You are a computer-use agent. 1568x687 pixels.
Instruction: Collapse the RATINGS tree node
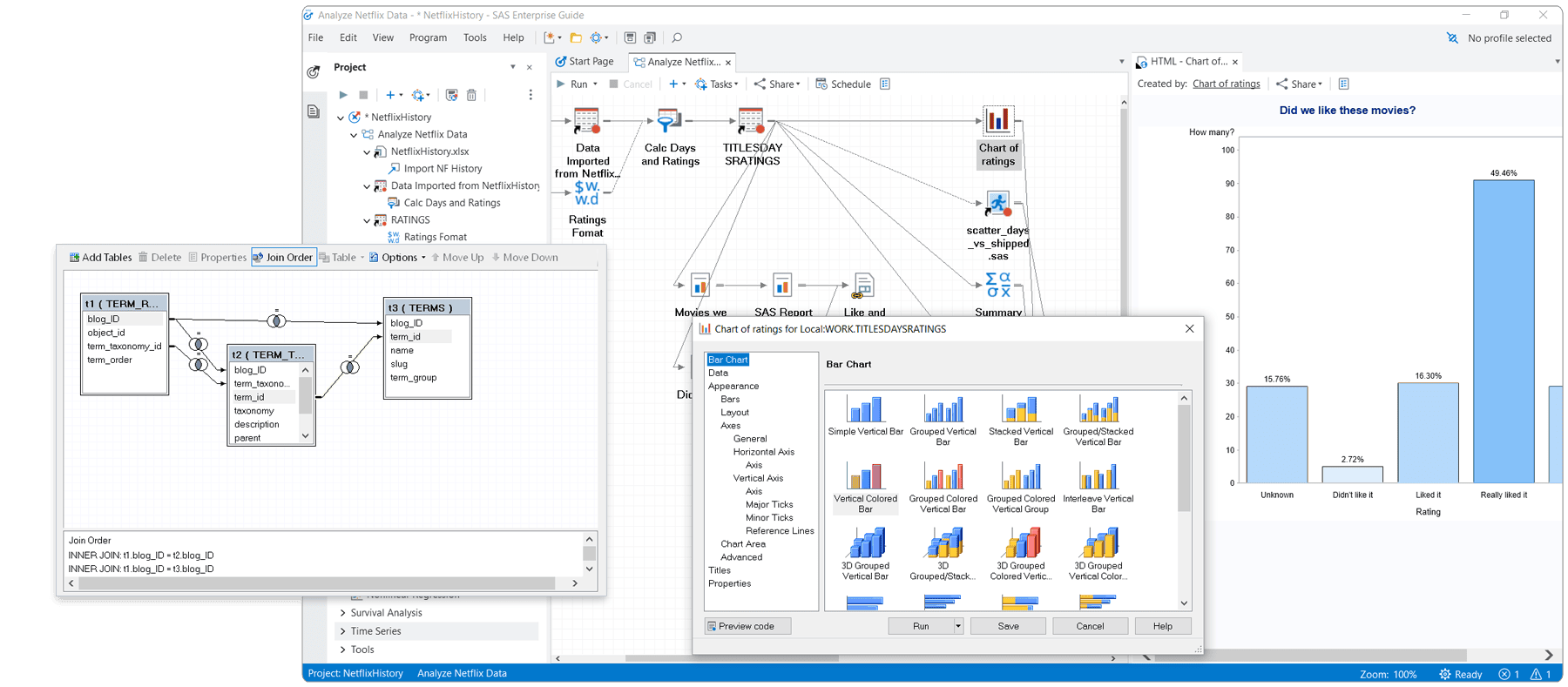(x=367, y=220)
